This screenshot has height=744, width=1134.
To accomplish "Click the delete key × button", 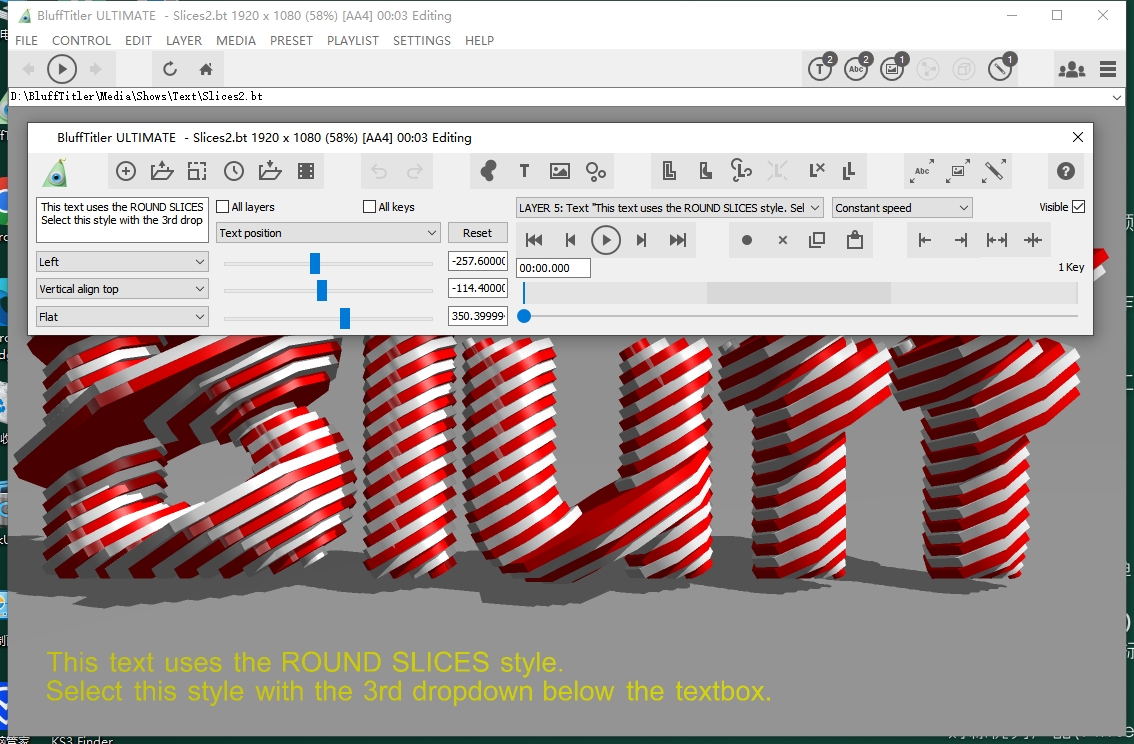I will (783, 240).
